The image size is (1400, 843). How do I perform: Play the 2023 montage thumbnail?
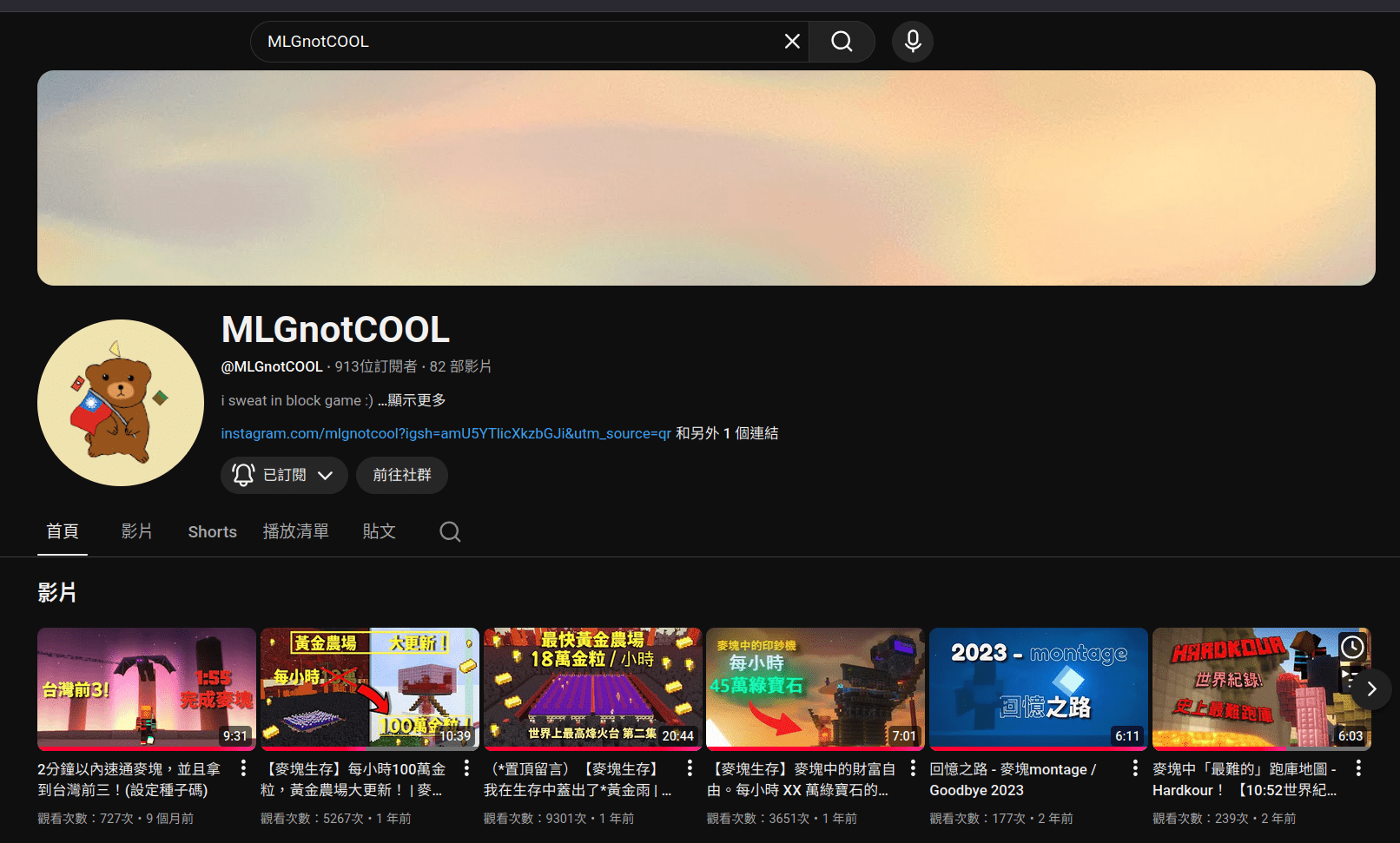[1039, 689]
